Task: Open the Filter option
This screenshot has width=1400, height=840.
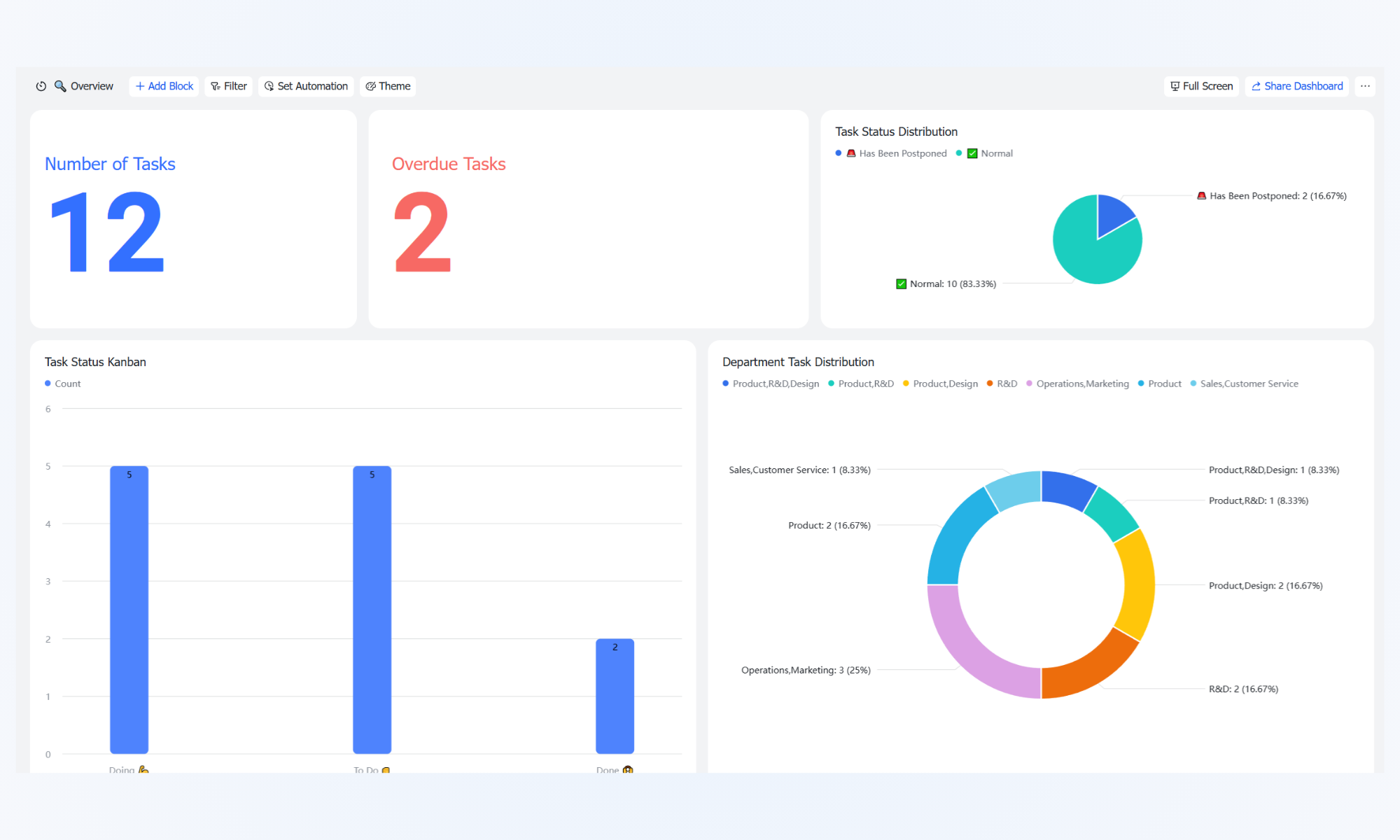Action: [229, 86]
